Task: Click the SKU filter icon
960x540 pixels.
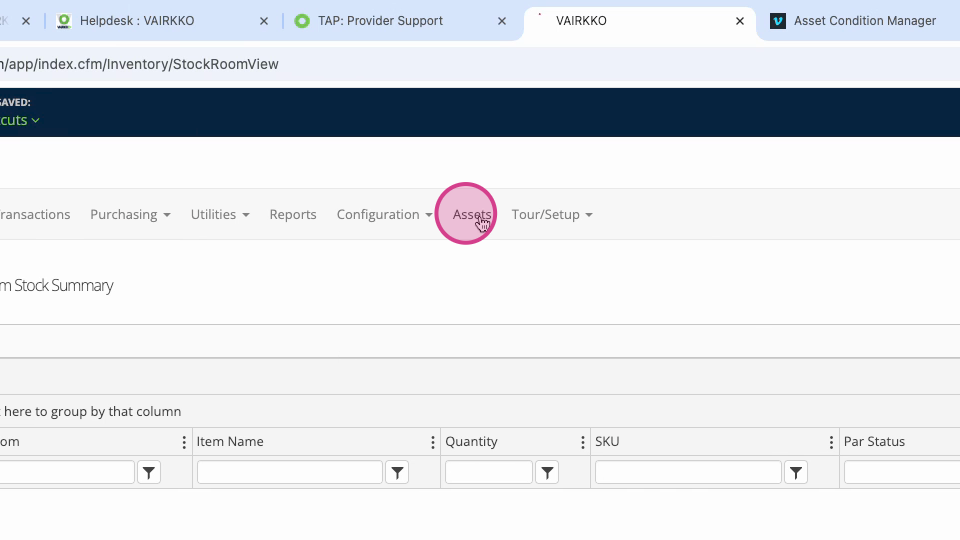Action: click(x=796, y=472)
